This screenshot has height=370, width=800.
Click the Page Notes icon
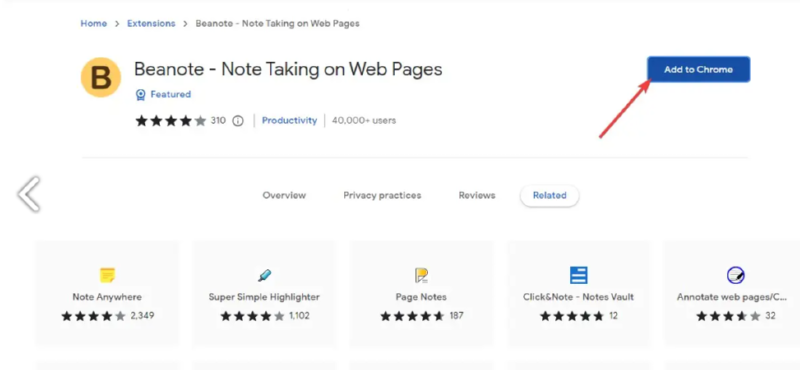pyautogui.click(x=421, y=276)
